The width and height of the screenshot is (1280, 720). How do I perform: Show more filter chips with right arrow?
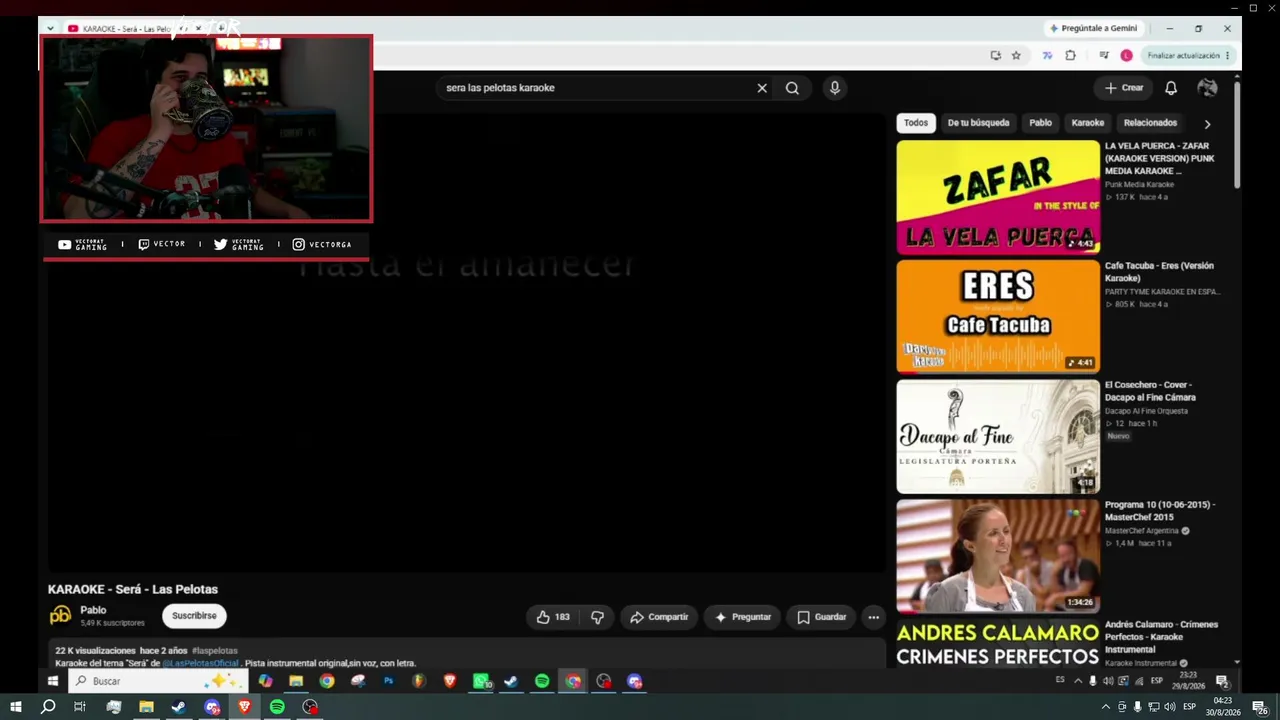[x=1207, y=124]
